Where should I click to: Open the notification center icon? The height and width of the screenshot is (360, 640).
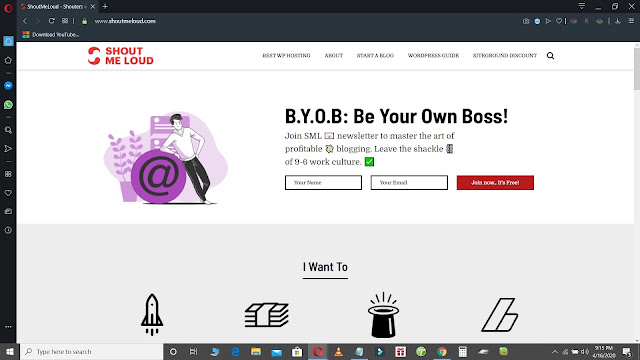(627, 351)
